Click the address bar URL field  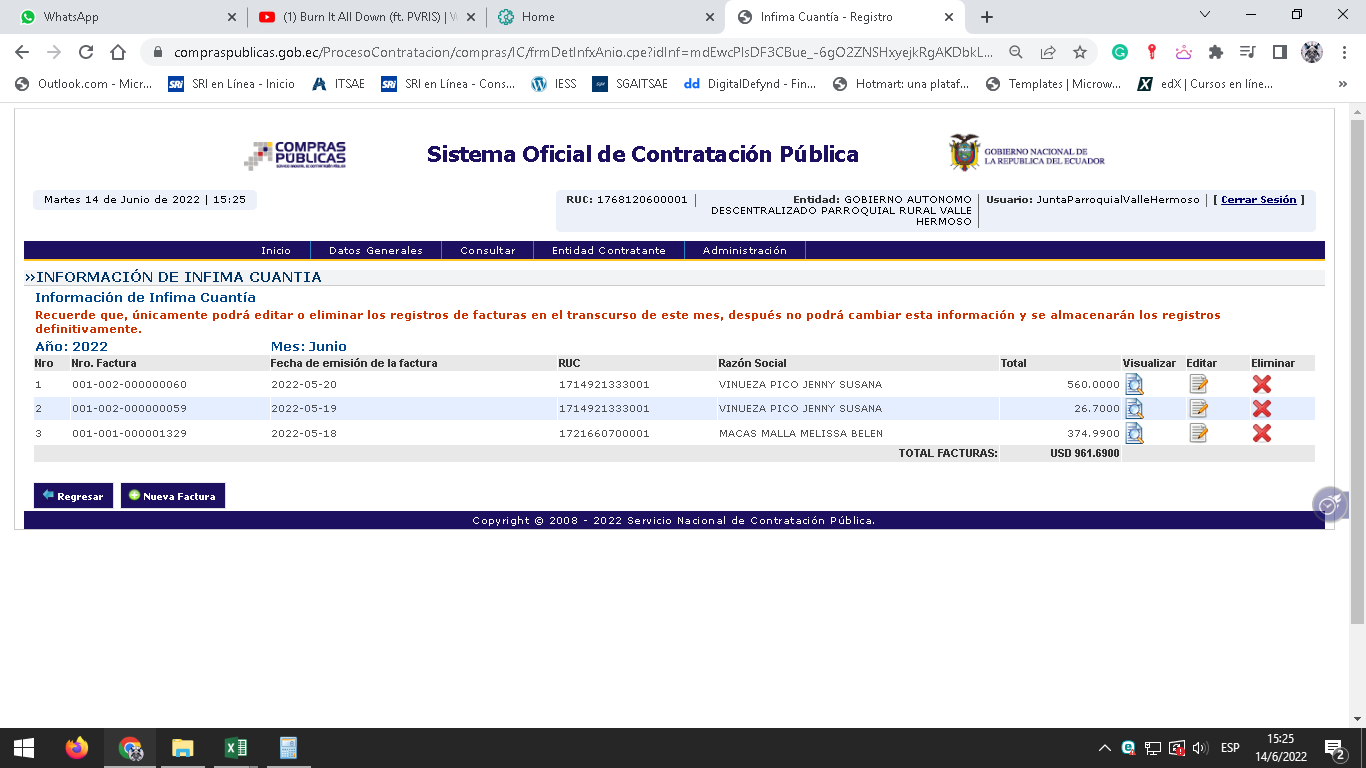tap(580, 52)
